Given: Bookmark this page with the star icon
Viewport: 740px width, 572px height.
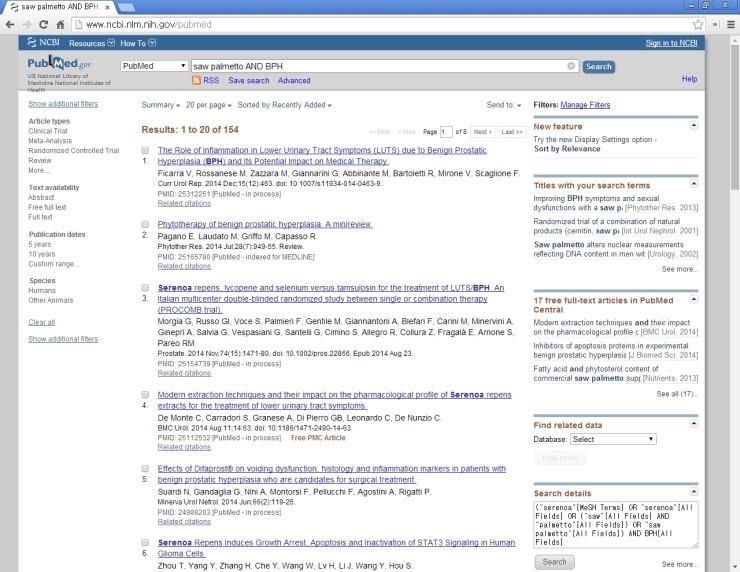Looking at the screenshot, I should (x=699, y=23).
